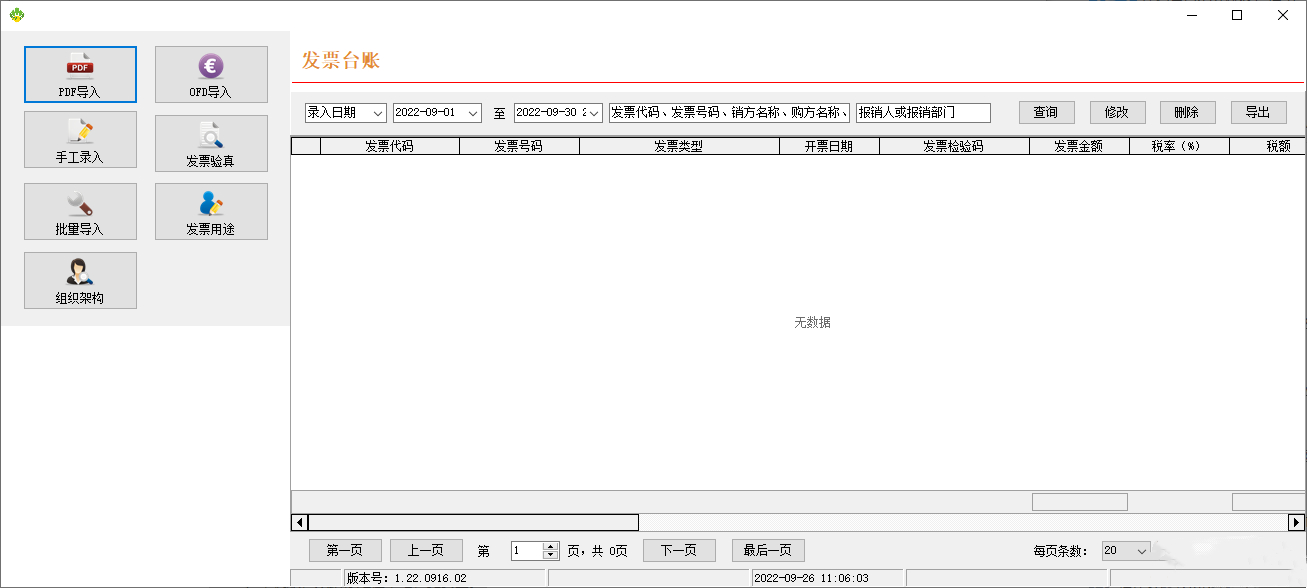Click the 发票类型 column header
Image resolution: width=1307 pixels, height=588 pixels.
[x=679, y=146]
